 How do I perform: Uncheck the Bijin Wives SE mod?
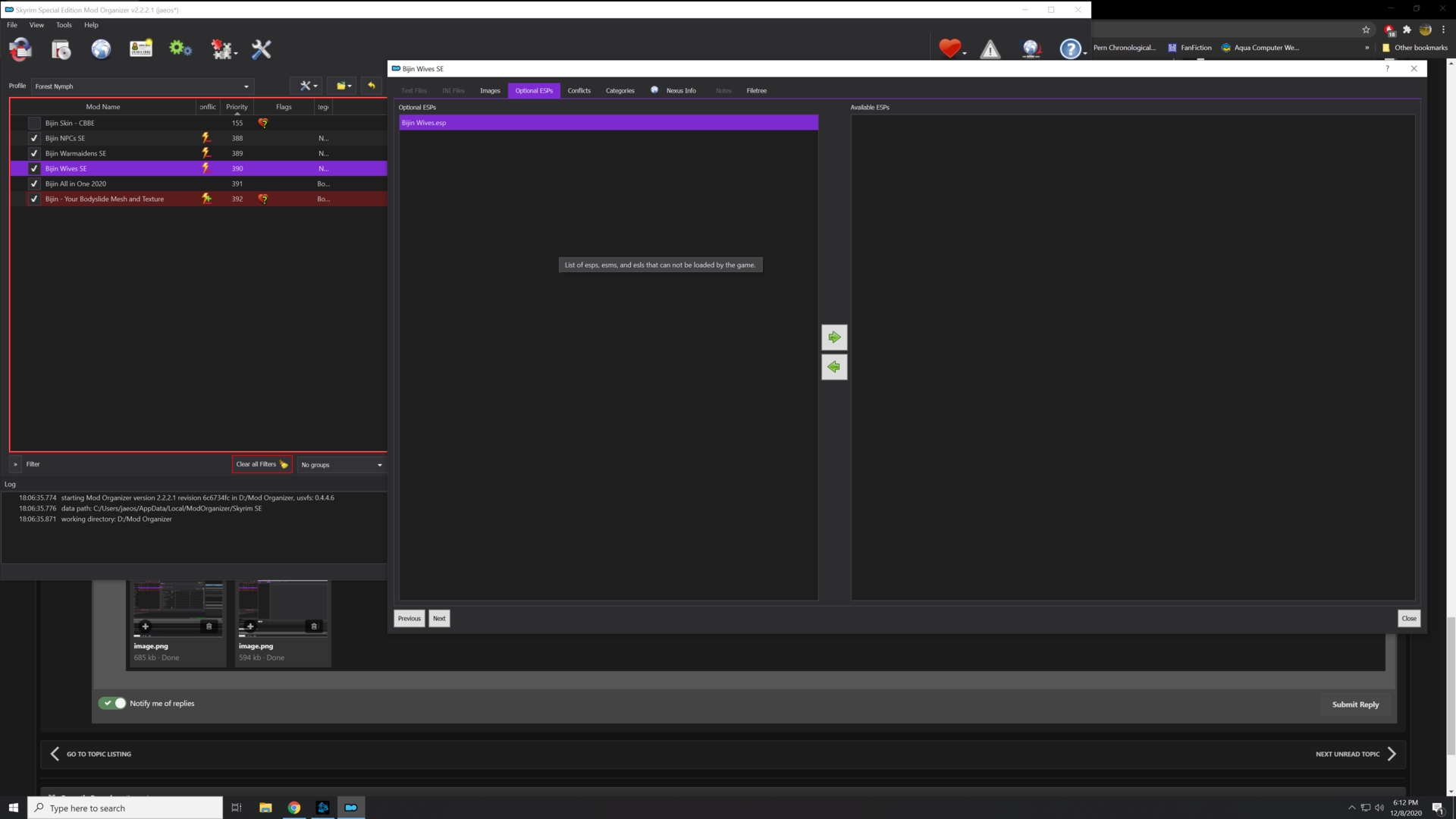(34, 168)
